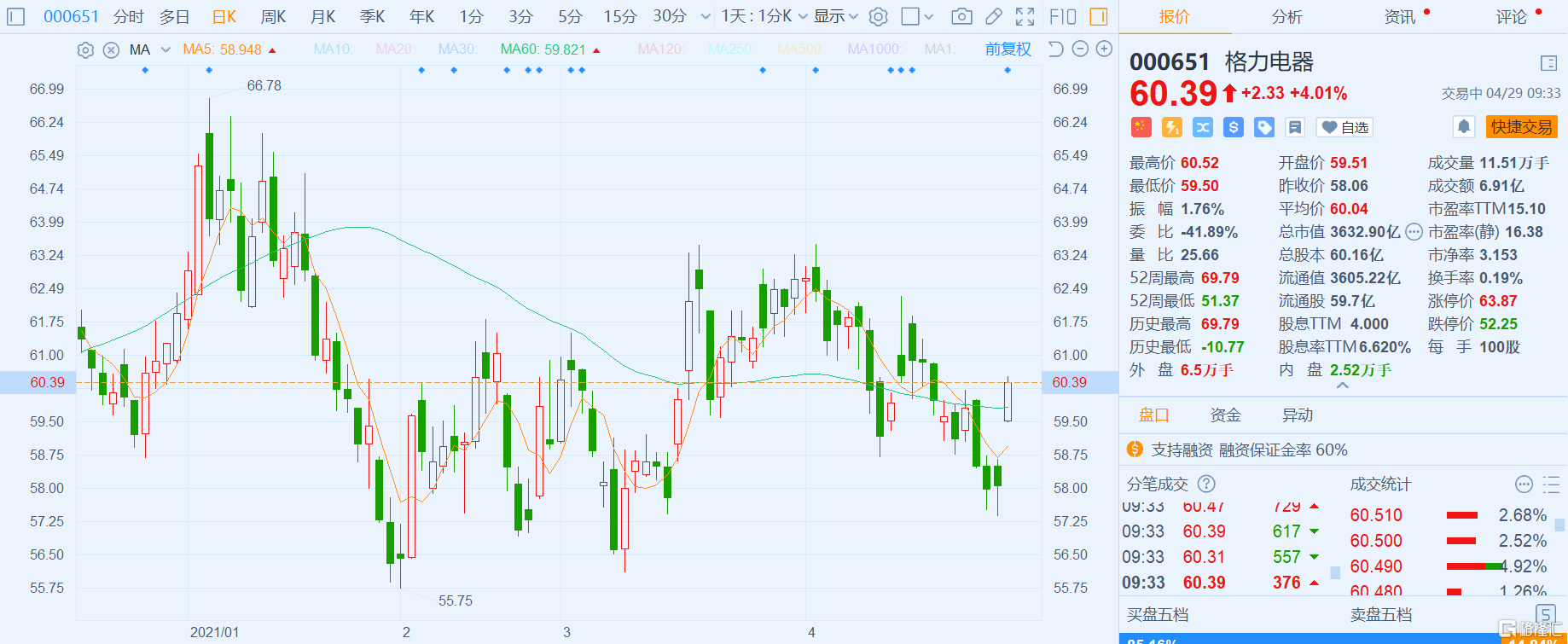Image resolution: width=1568 pixels, height=644 pixels.
Task: Open help icon next to 分笔成交
Action: [x=1206, y=484]
